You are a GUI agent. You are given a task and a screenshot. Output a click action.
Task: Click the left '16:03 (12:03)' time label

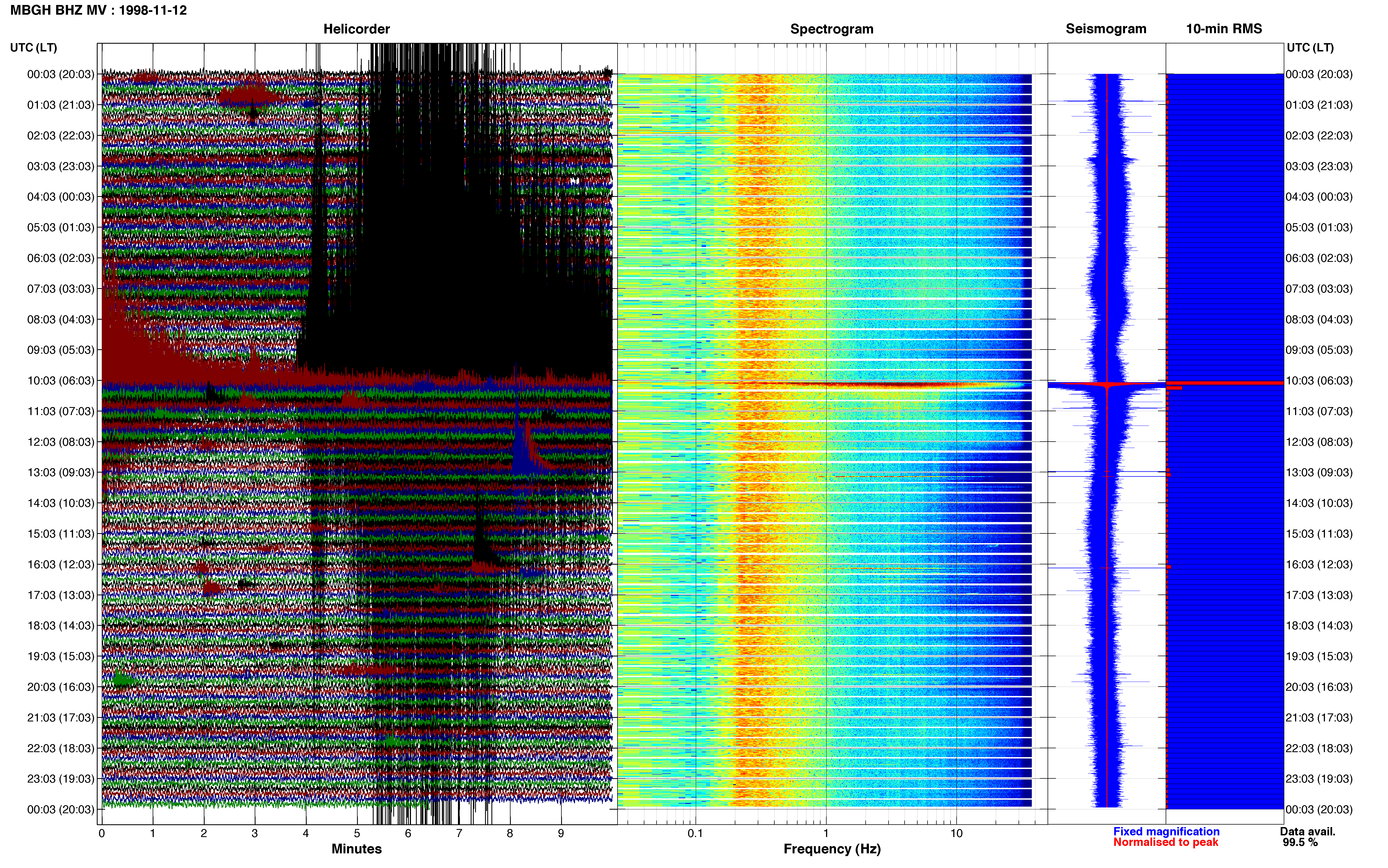(x=61, y=564)
